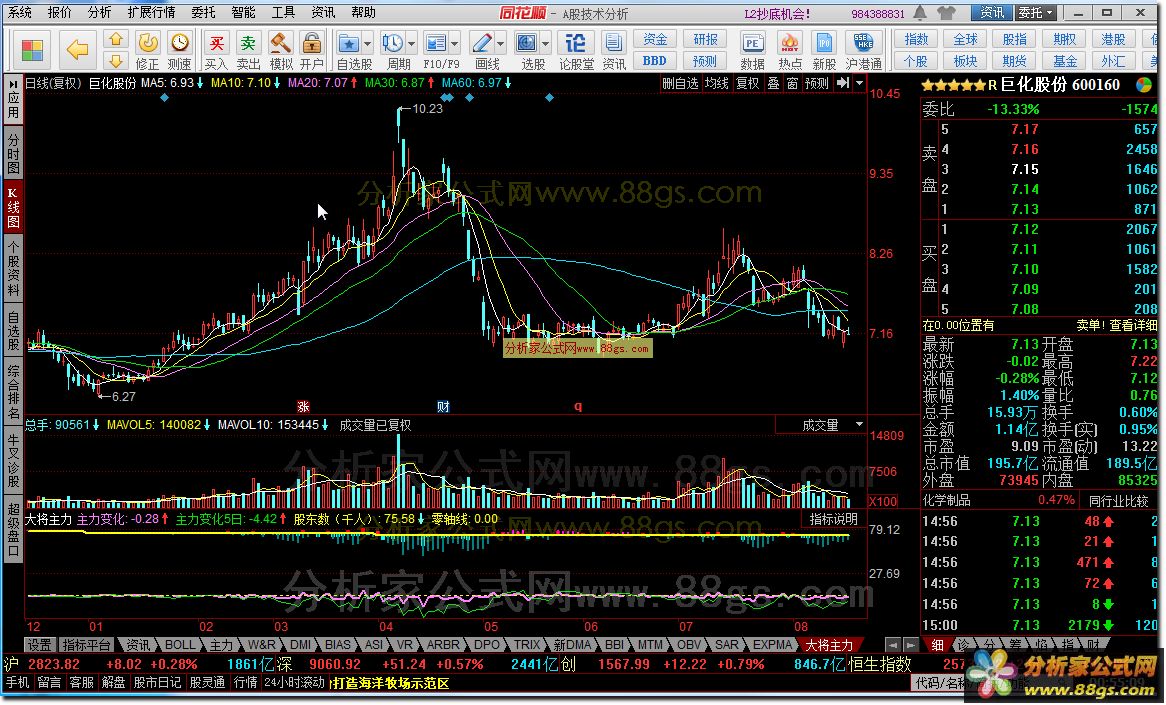
Task: Open the 个股资料 sidebar tab
Action: click(x=13, y=268)
